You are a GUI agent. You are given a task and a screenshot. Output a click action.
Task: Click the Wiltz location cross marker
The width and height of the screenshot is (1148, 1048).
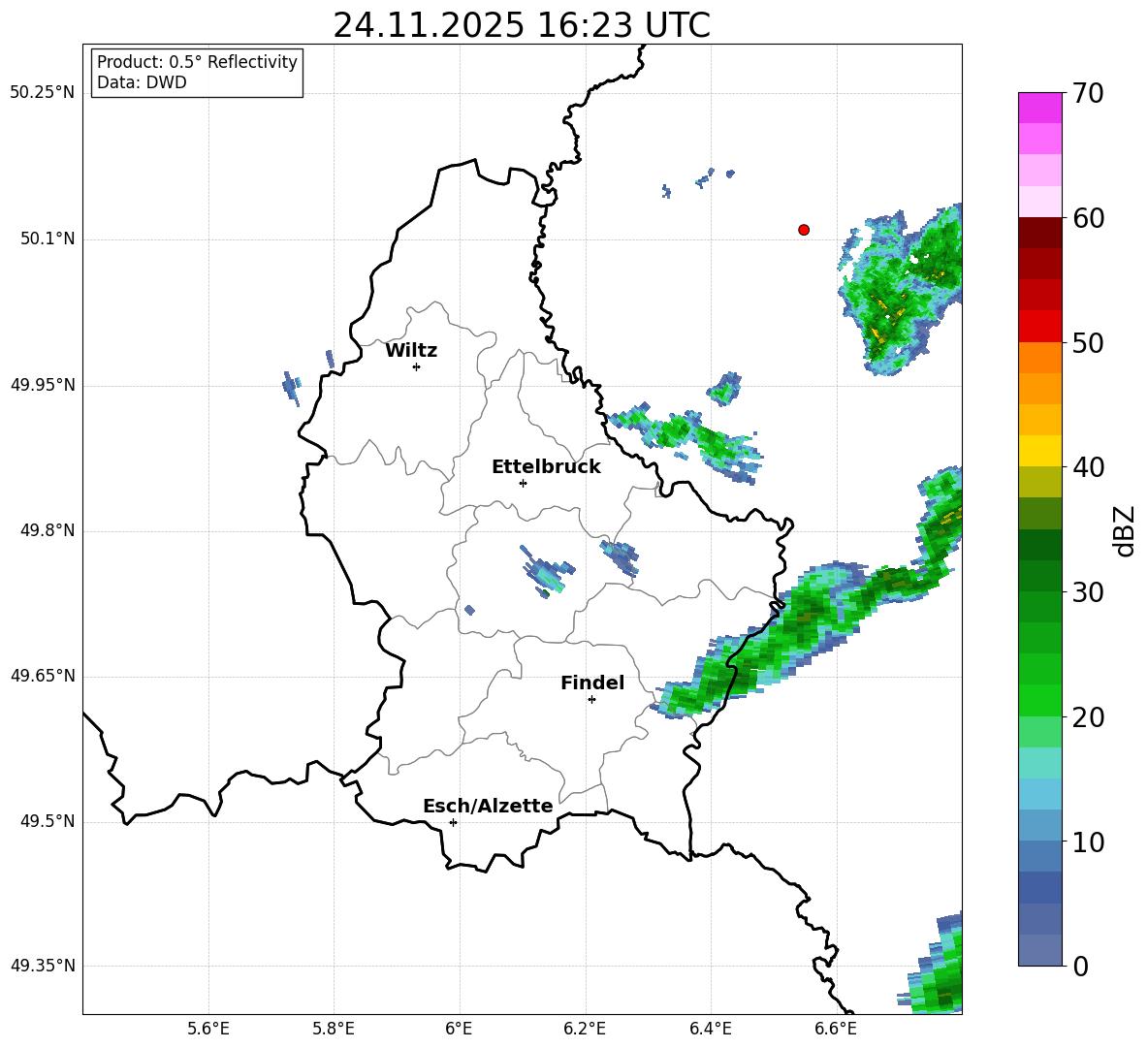416,366
